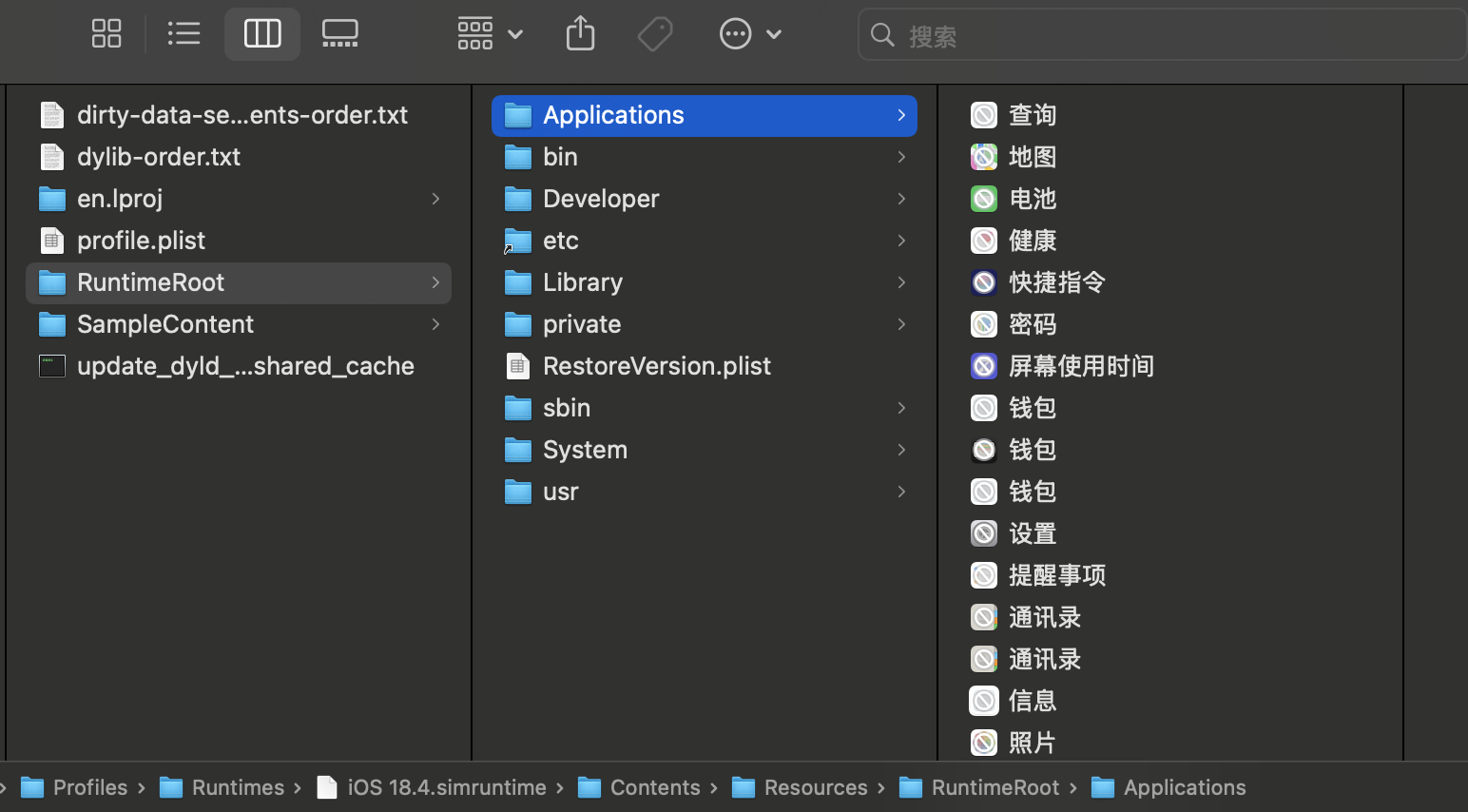
Task: Open the more actions menu
Action: tap(749, 34)
